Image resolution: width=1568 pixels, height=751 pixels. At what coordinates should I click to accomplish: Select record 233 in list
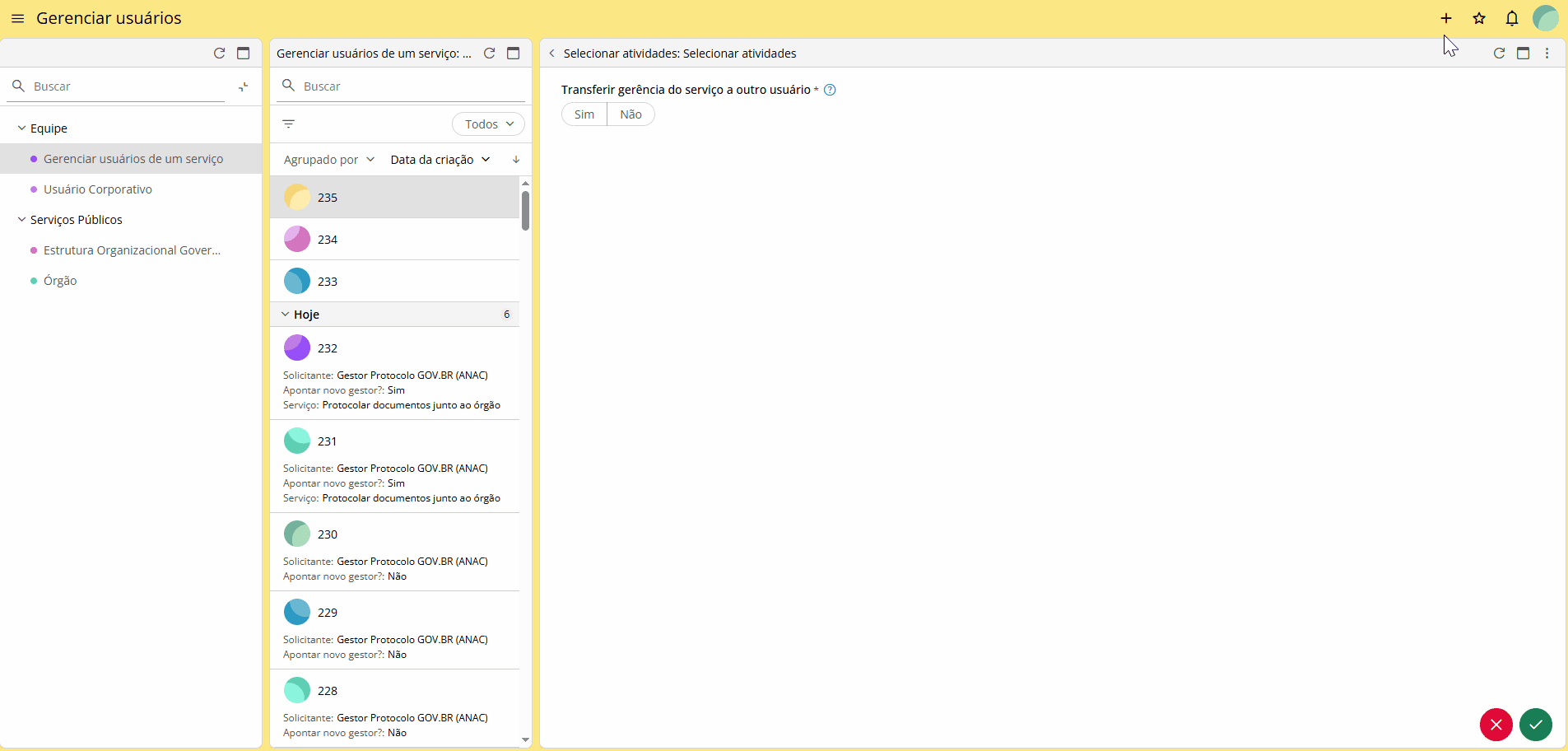(395, 282)
